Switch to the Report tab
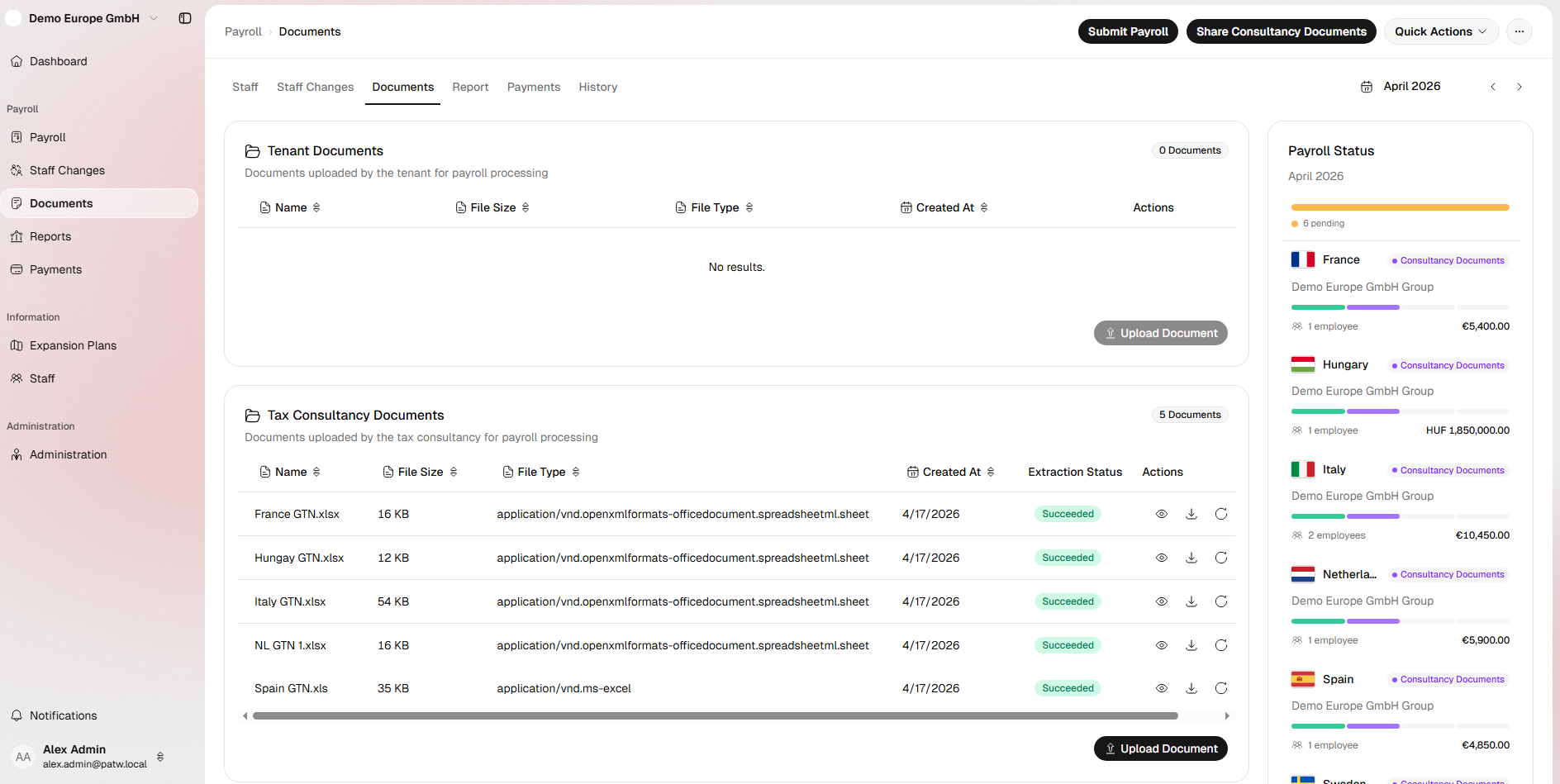 point(470,87)
